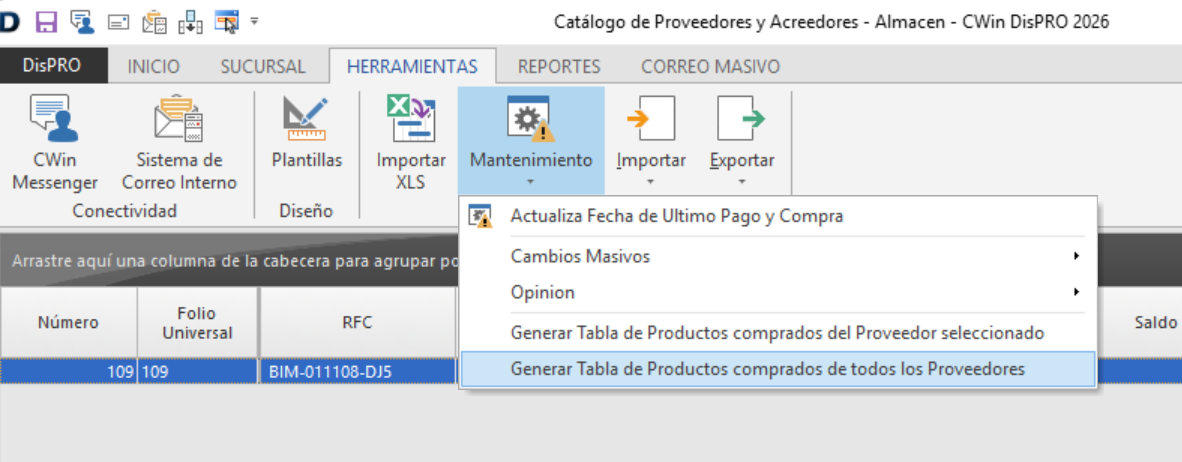
Task: Expand the Importar dropdown arrow
Action: click(x=651, y=182)
